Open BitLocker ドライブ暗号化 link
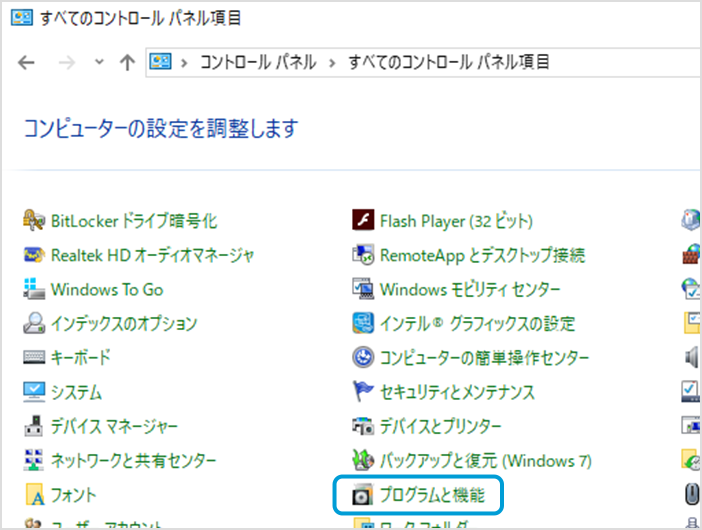Image resolution: width=702 pixels, height=530 pixels. 134,221
